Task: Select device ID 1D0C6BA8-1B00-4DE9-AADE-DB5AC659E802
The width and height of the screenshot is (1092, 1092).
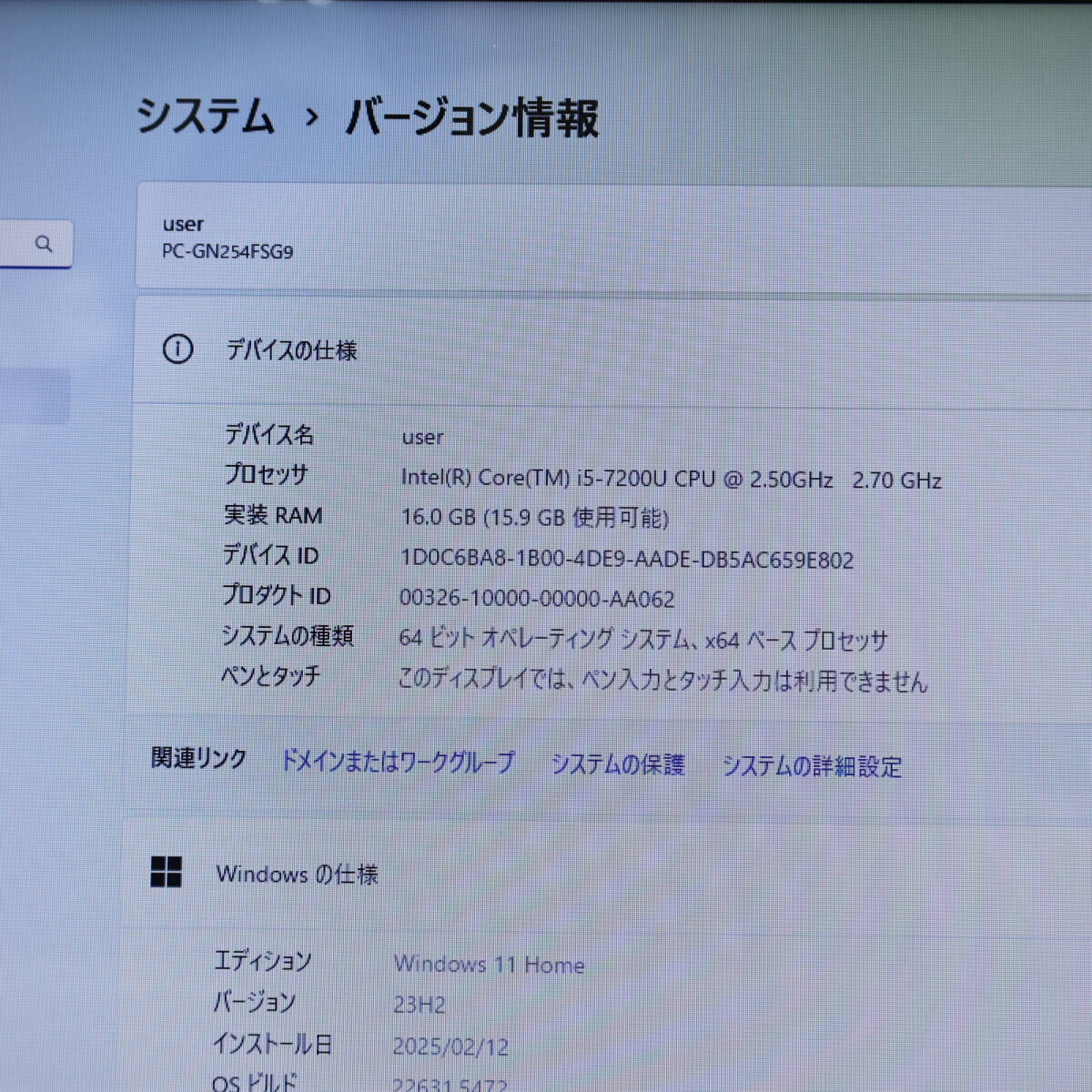Action: point(627,559)
